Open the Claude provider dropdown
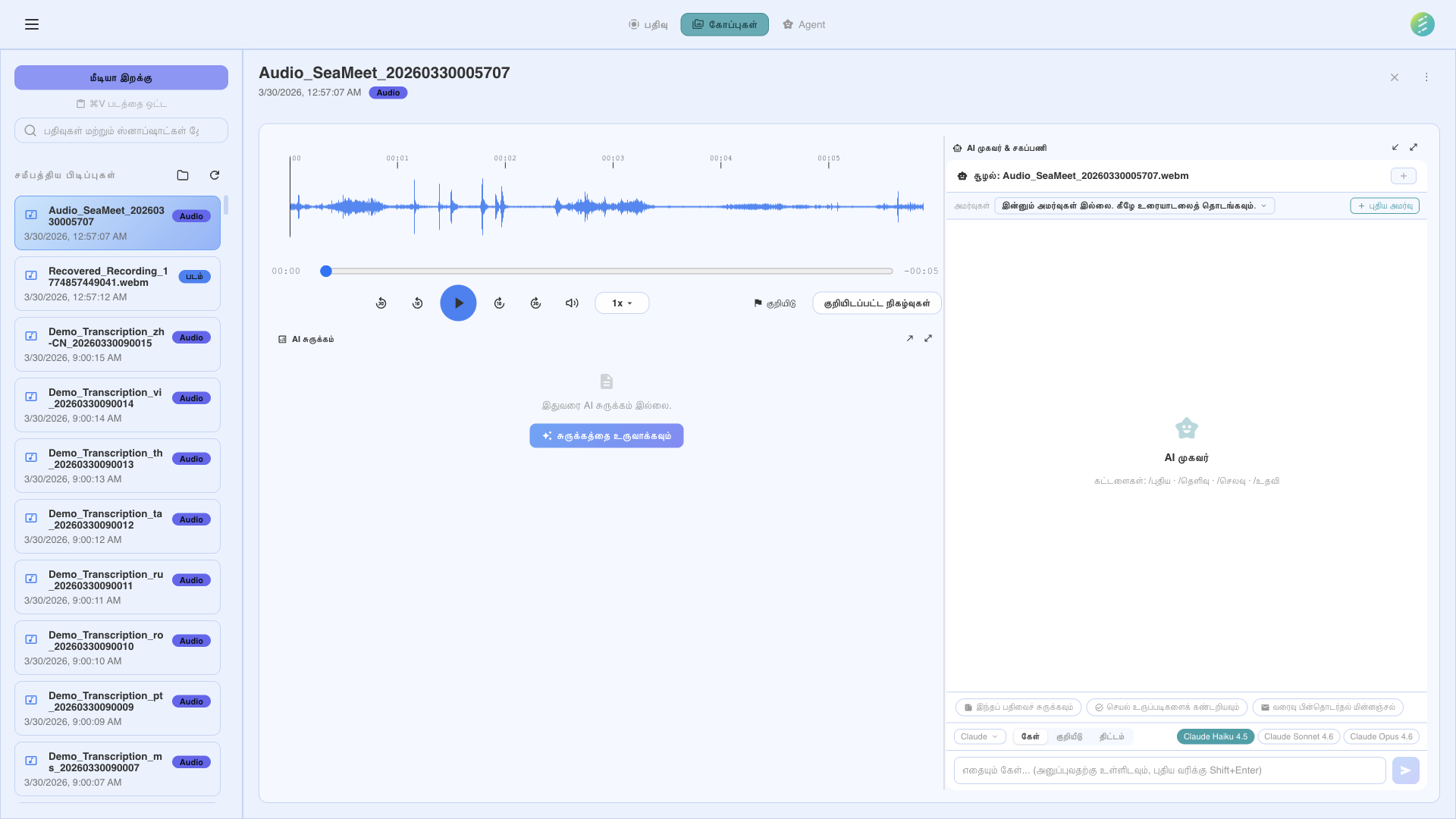 (979, 736)
